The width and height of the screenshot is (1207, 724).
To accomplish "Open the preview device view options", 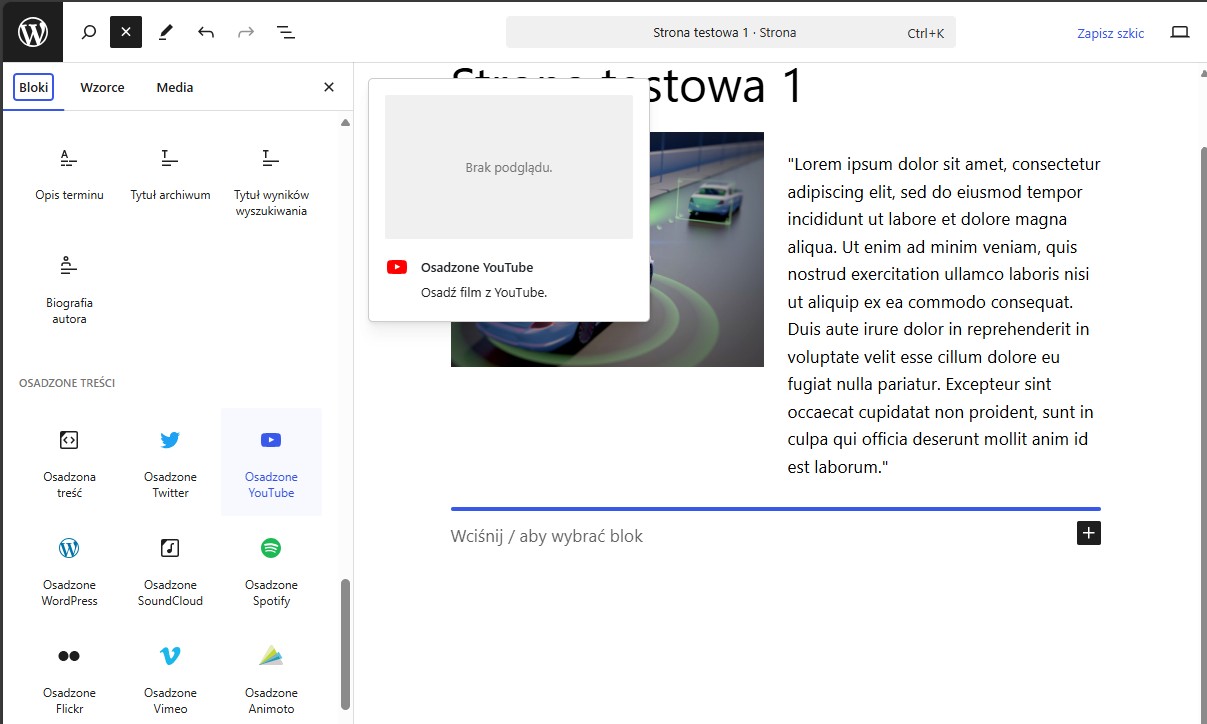I will pos(1180,32).
